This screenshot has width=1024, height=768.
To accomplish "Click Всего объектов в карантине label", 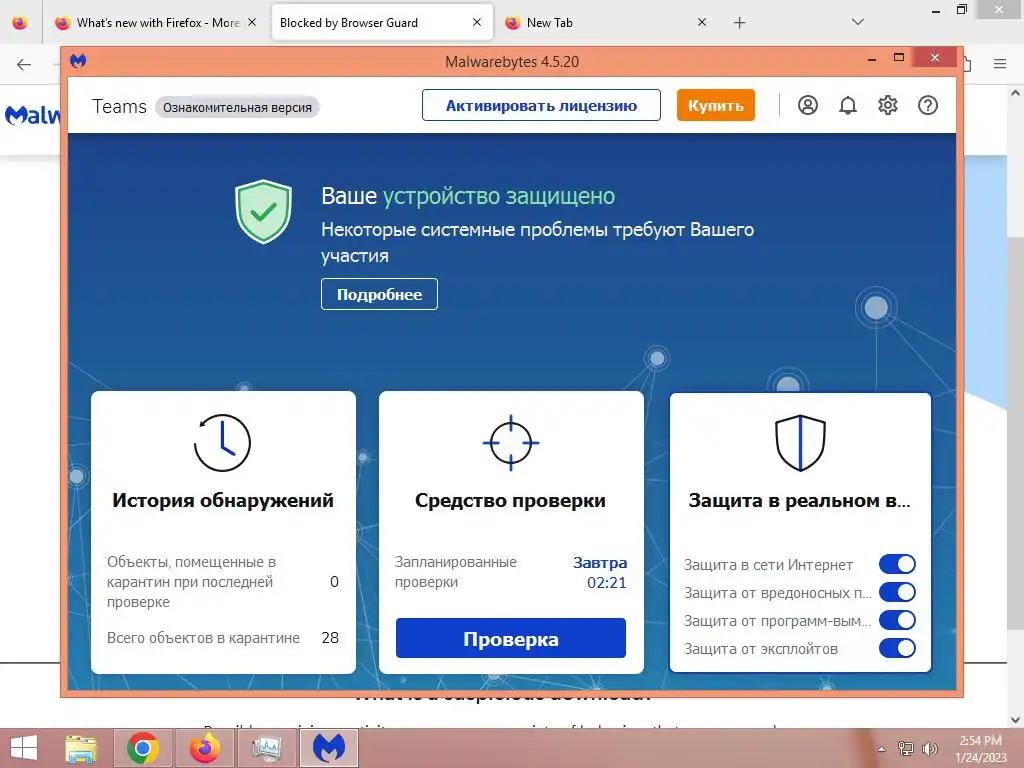I will point(203,638).
